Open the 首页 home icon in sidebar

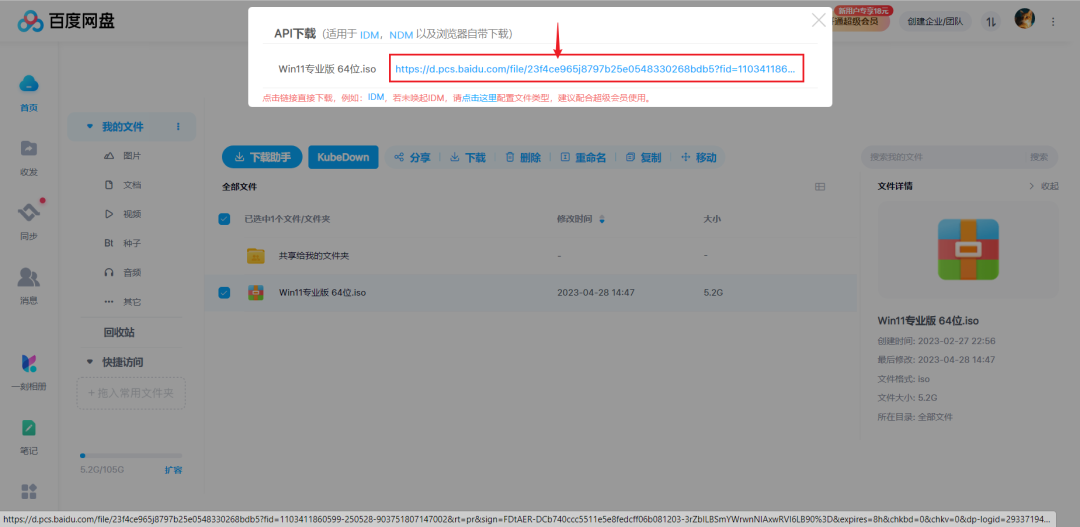click(x=29, y=85)
